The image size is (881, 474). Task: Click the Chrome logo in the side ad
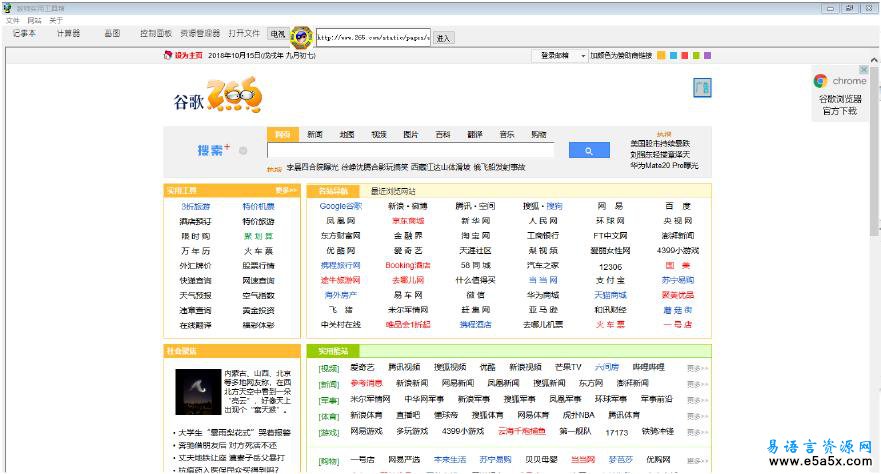(x=820, y=81)
